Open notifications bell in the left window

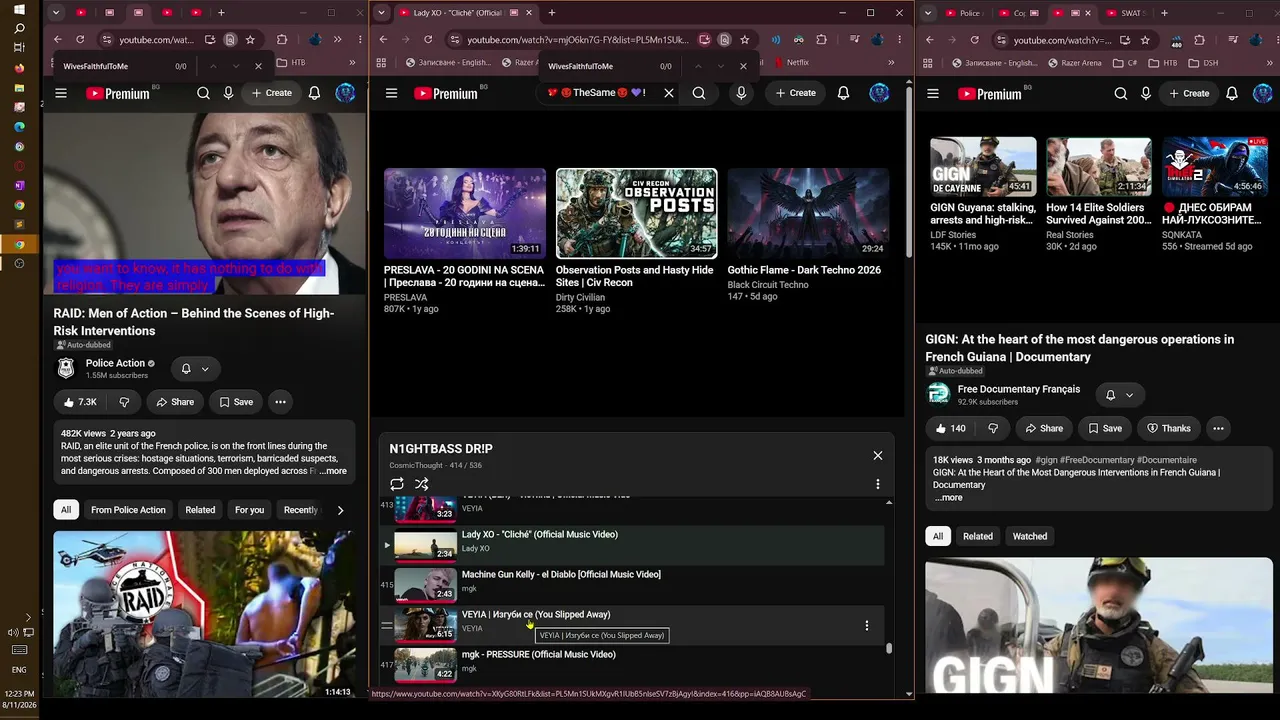tap(314, 93)
